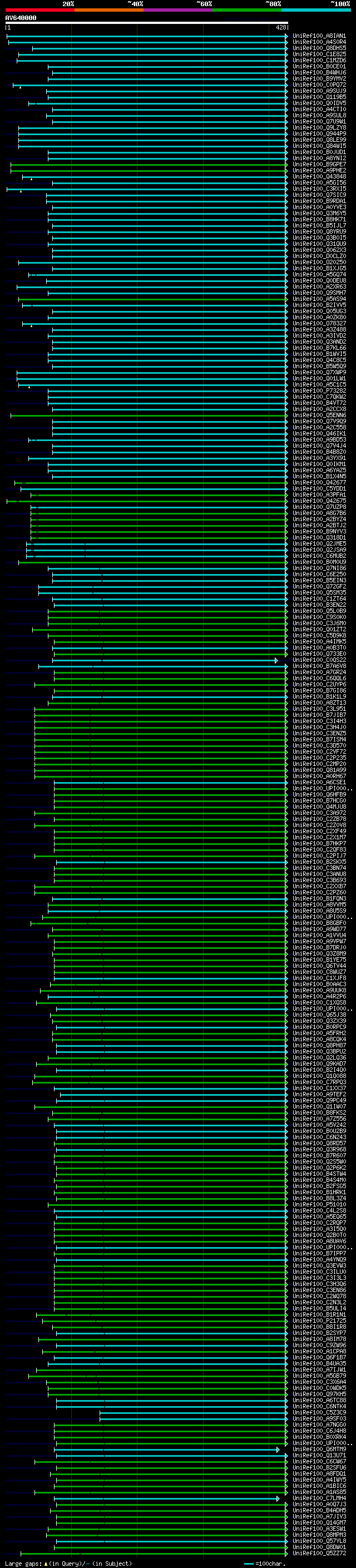Screen dimensions: 356x1568
Task: Open hit UniRef100_A4CTI0
Action: pos(319,109)
